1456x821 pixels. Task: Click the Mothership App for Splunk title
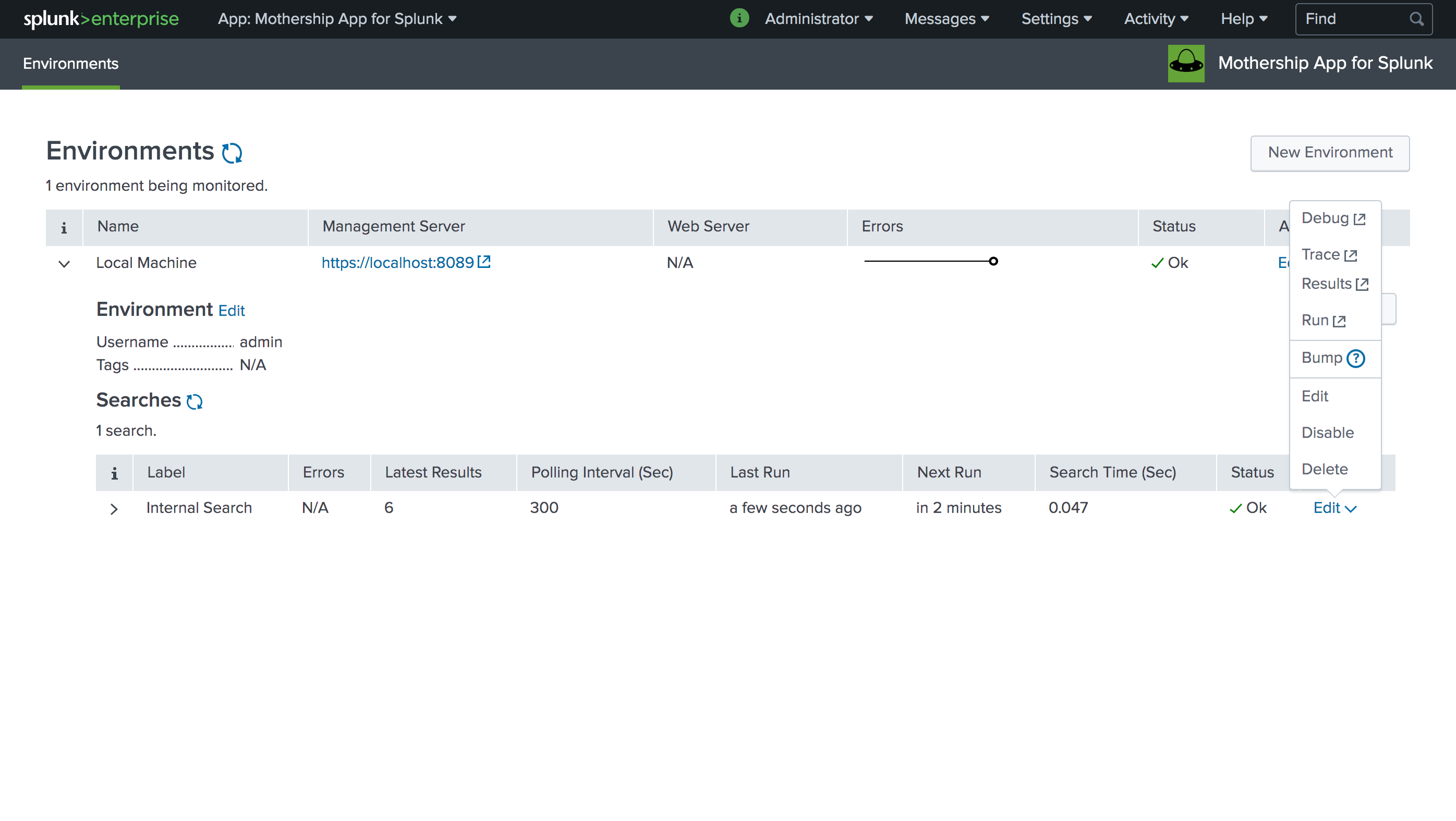pyautogui.click(x=1325, y=63)
